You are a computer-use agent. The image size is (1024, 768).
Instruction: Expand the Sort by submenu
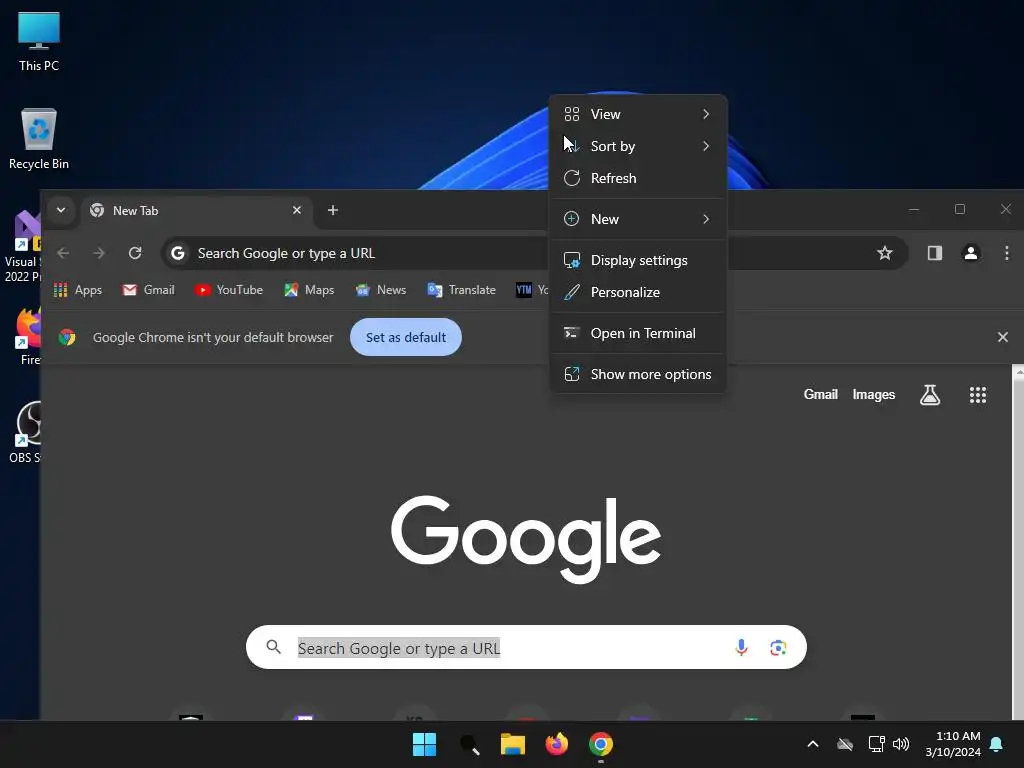[638, 146]
